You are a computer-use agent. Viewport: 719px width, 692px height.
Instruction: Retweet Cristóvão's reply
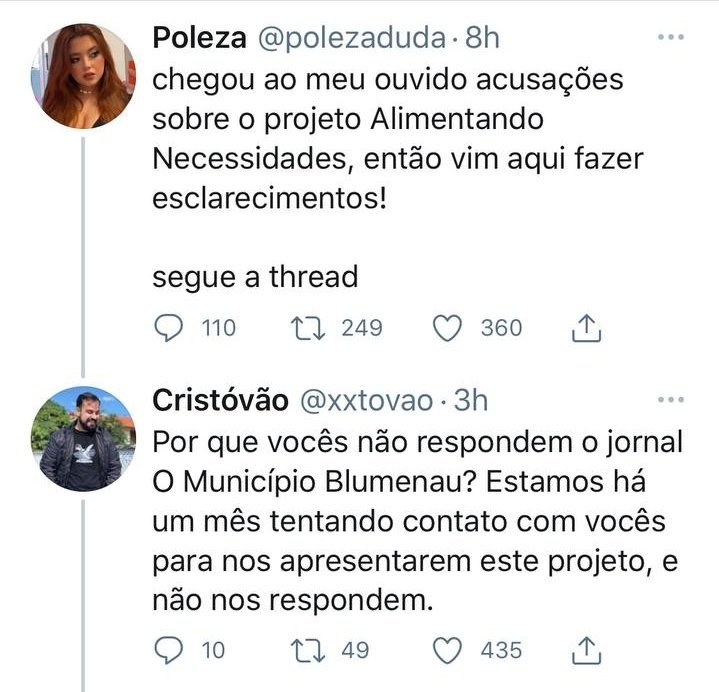coord(308,651)
